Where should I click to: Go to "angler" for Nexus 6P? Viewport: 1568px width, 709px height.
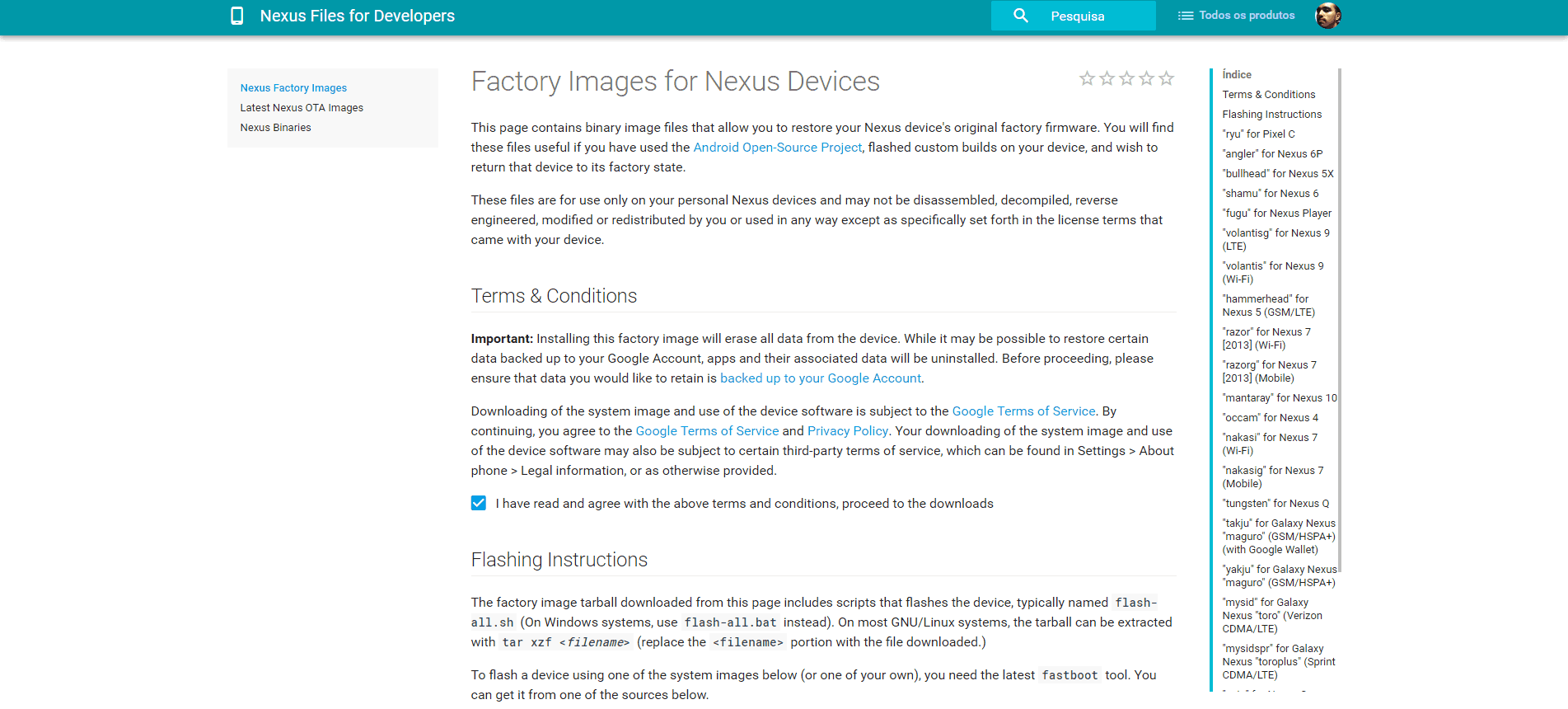(x=1272, y=154)
